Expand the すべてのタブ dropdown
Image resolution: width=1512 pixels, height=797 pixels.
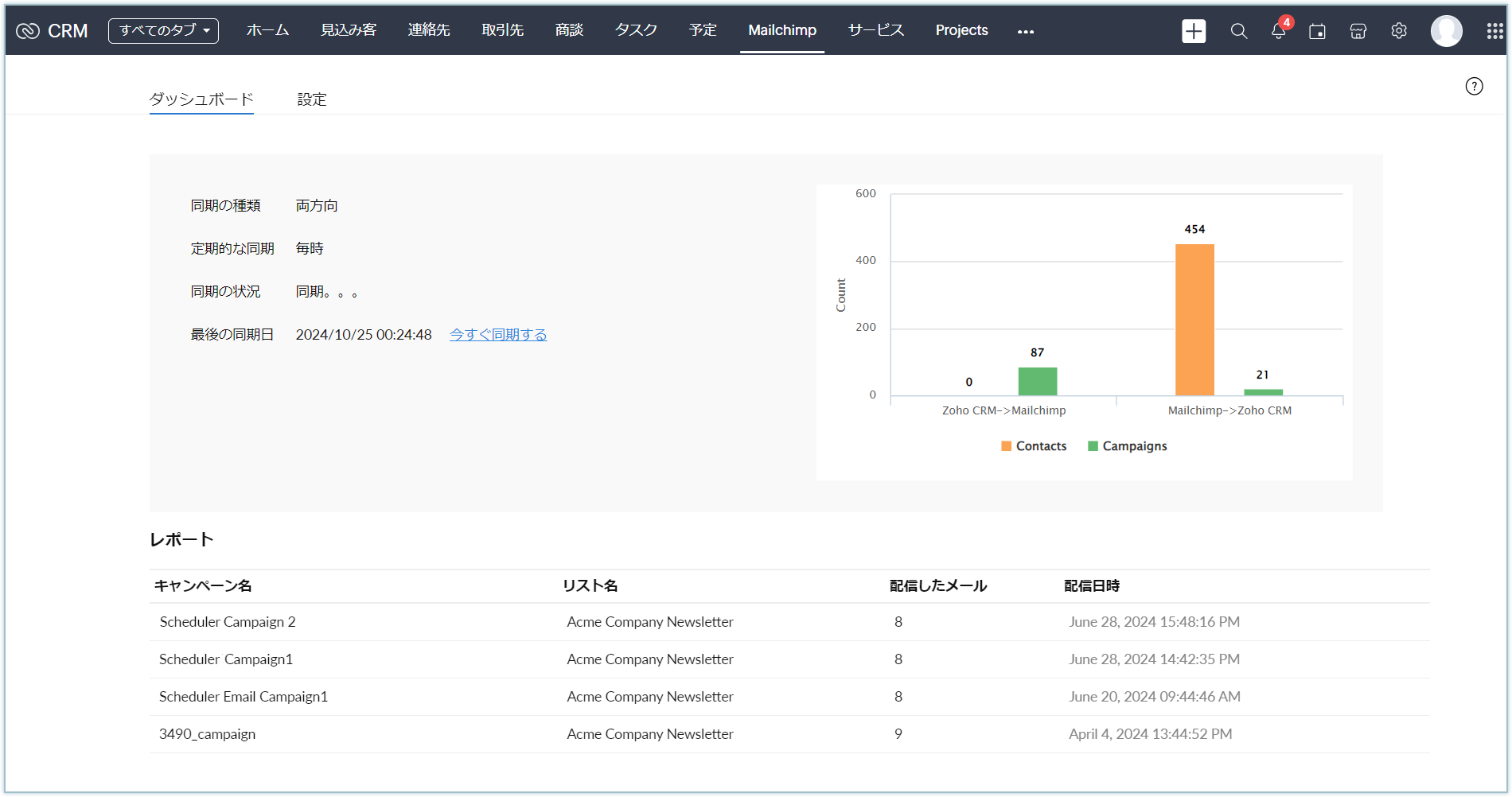[x=163, y=31]
